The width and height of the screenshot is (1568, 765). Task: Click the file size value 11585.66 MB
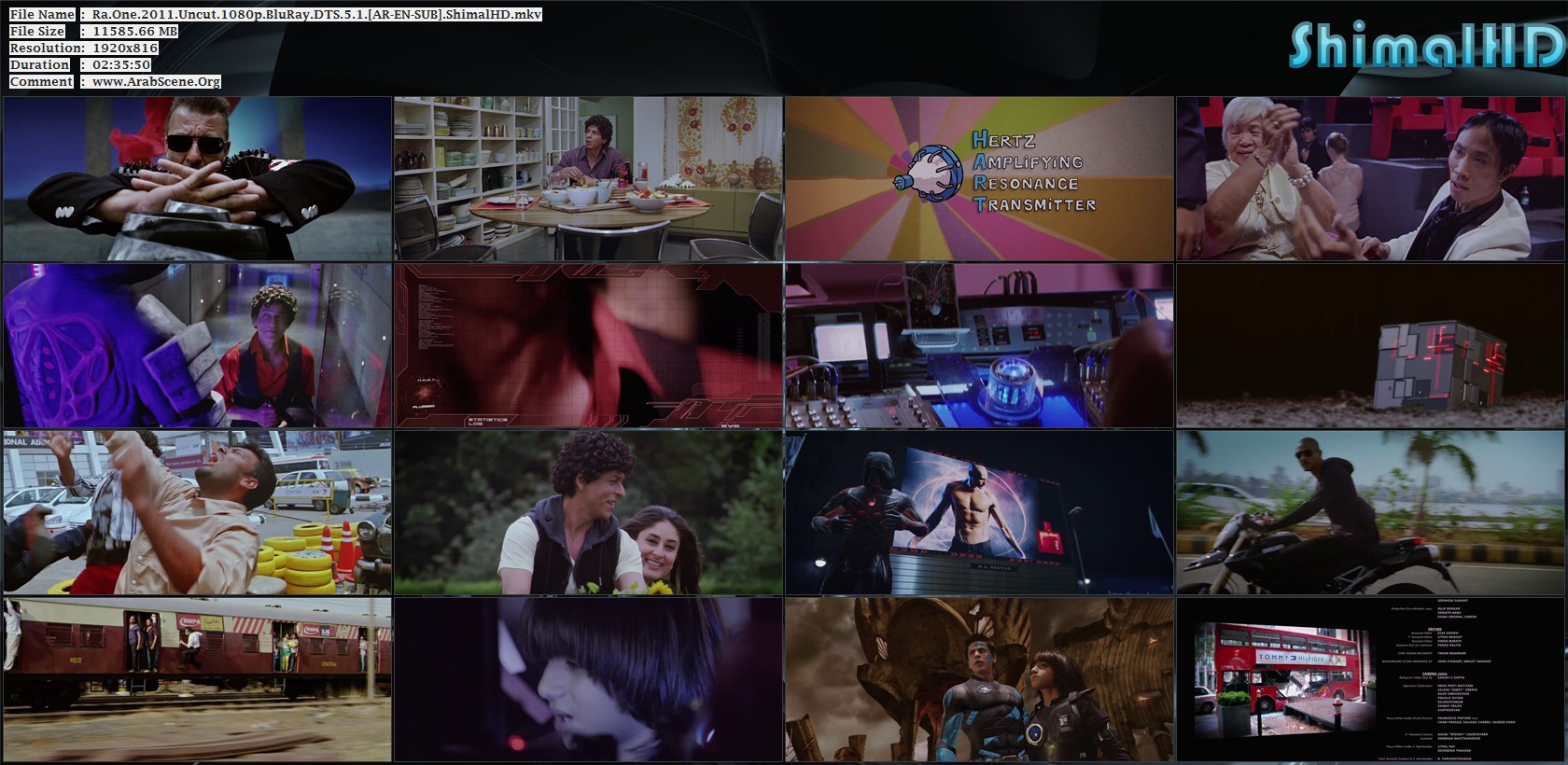pos(135,31)
